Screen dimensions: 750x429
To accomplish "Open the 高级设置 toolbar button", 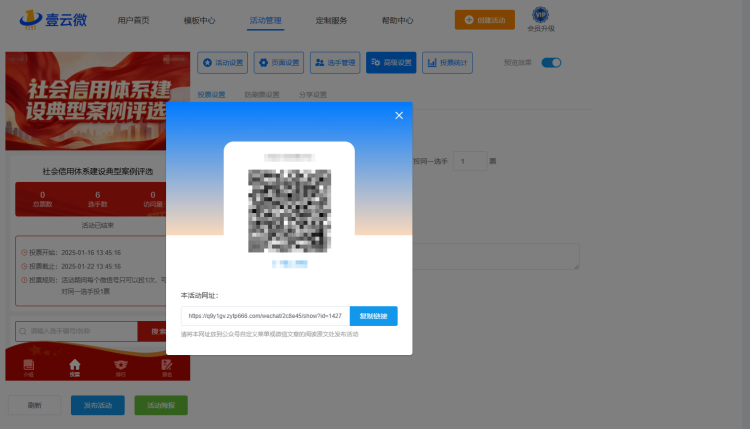I will [391, 63].
